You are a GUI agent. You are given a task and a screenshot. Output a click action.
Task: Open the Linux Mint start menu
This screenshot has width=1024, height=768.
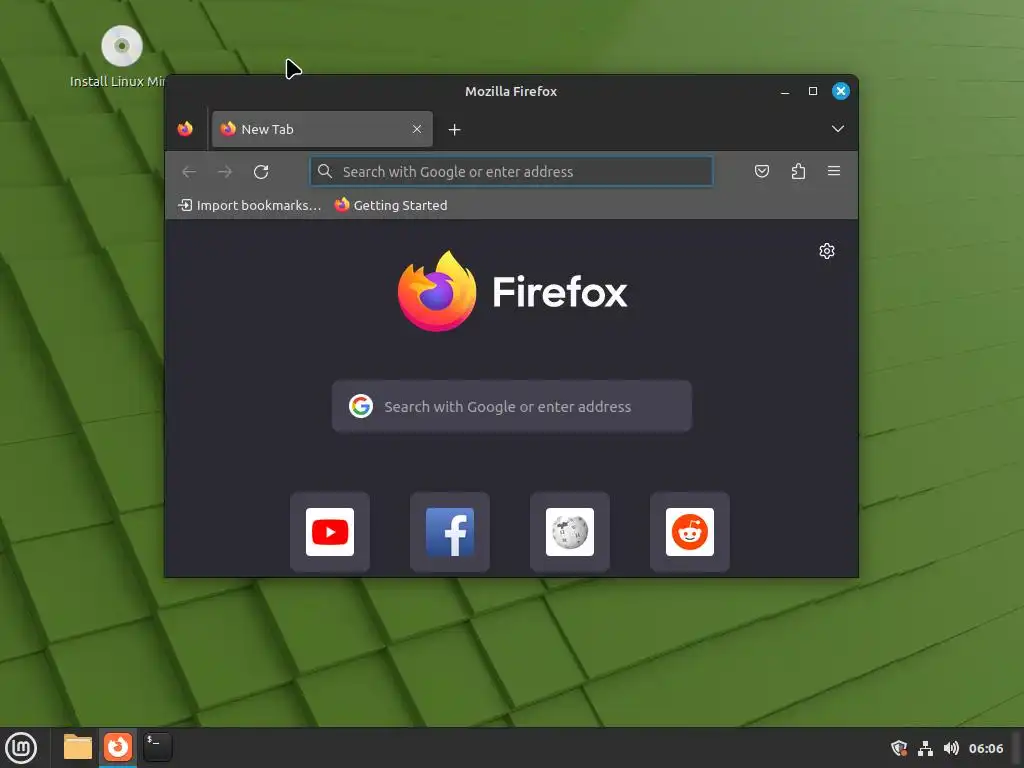(21, 748)
